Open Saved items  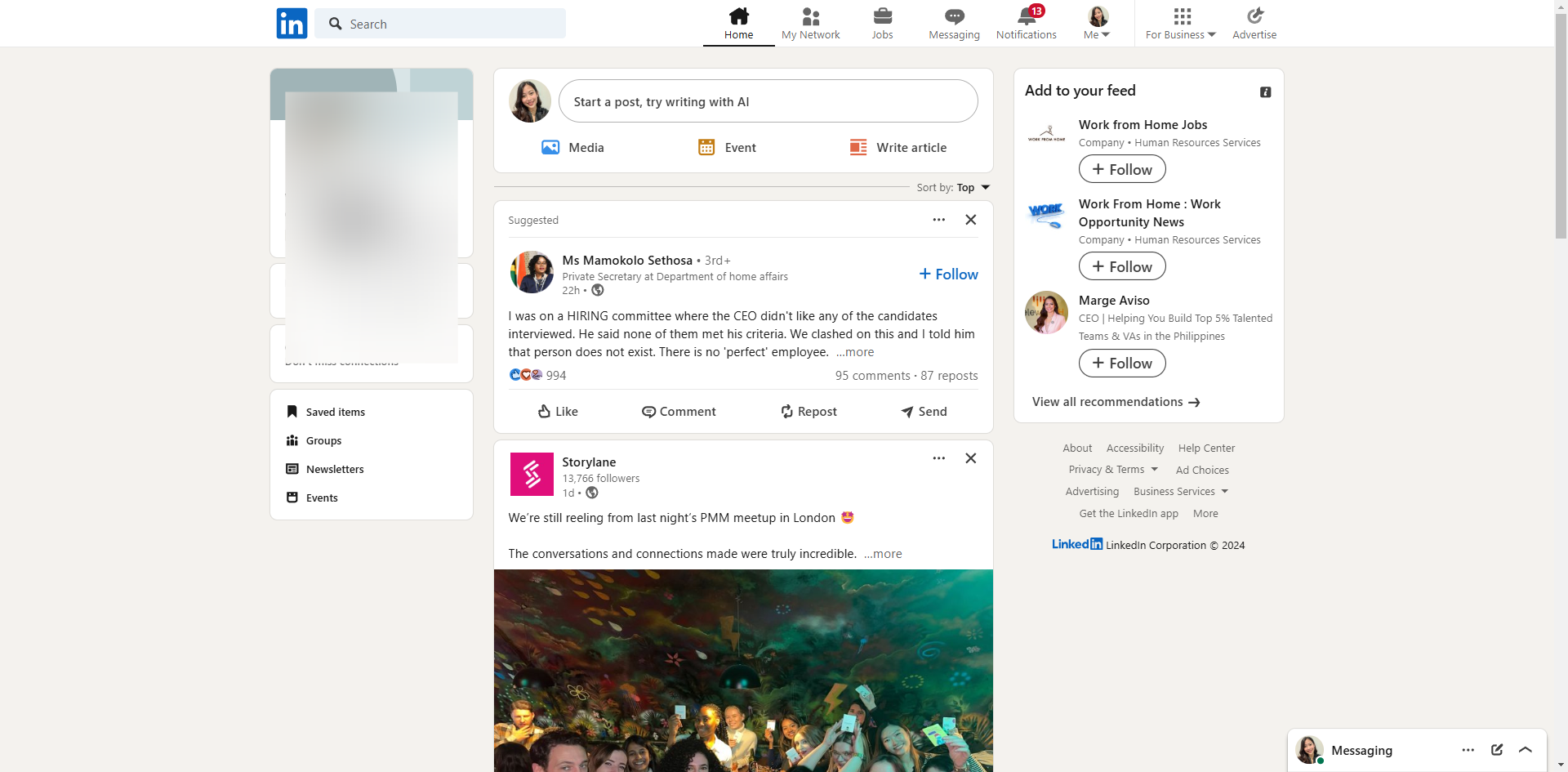326,412
